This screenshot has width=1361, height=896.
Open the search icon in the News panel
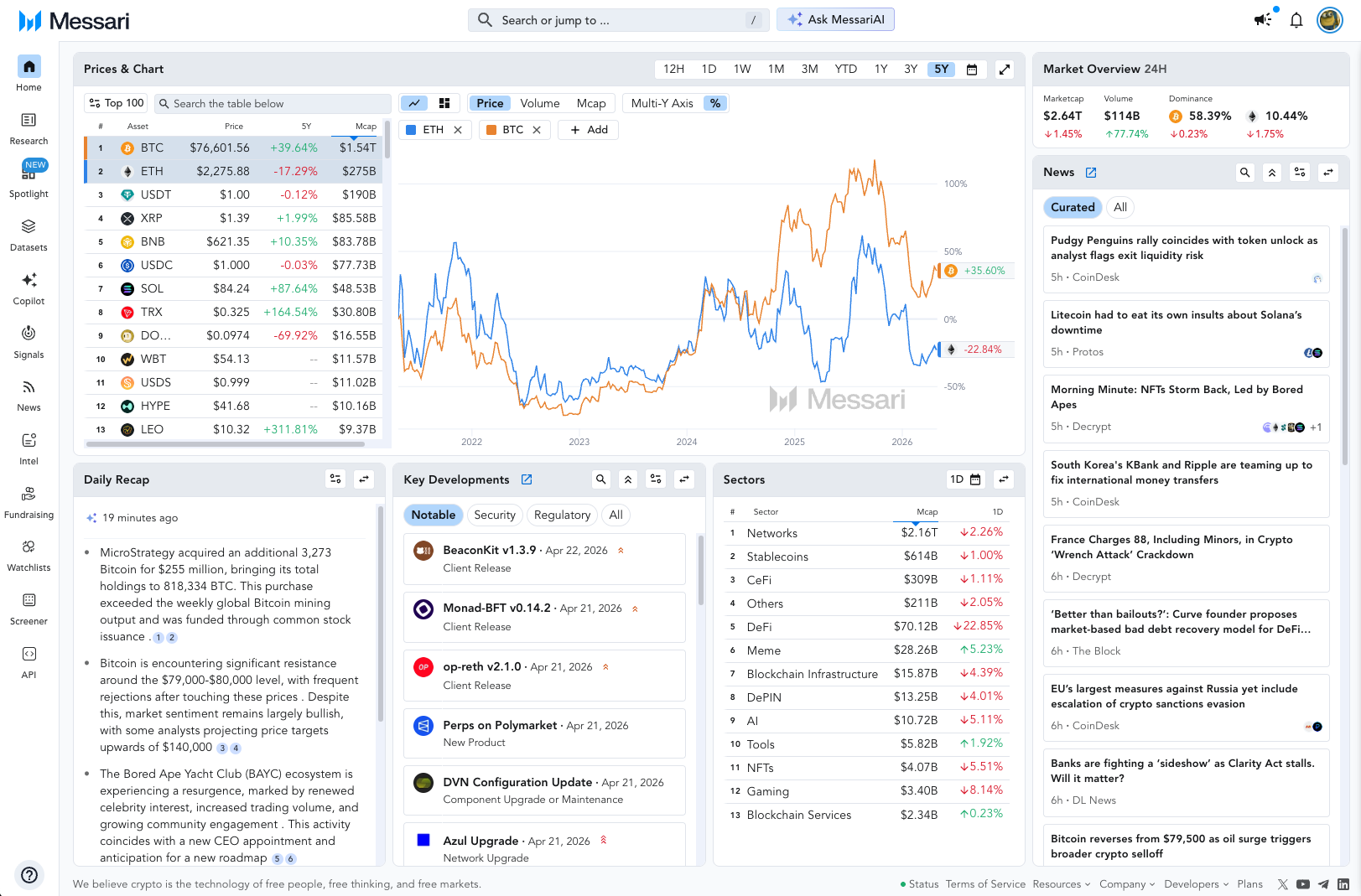pyautogui.click(x=1245, y=173)
